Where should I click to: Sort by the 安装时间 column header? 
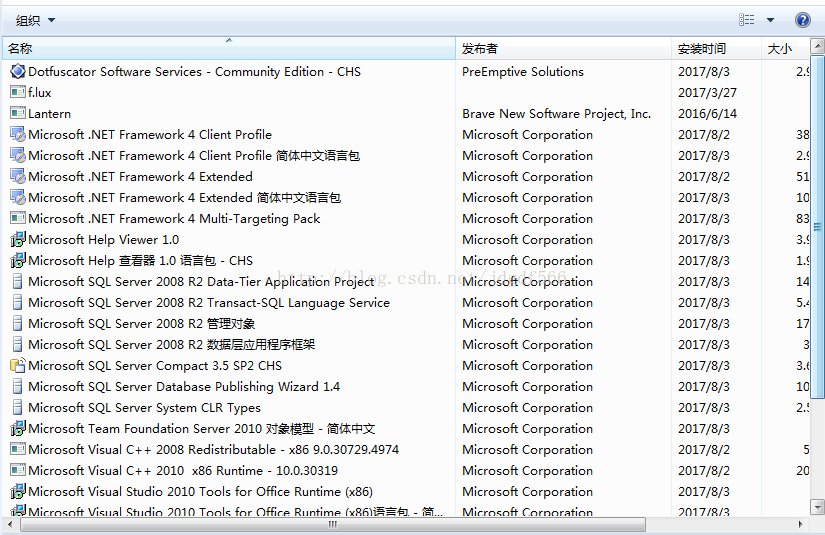[x=716, y=48]
